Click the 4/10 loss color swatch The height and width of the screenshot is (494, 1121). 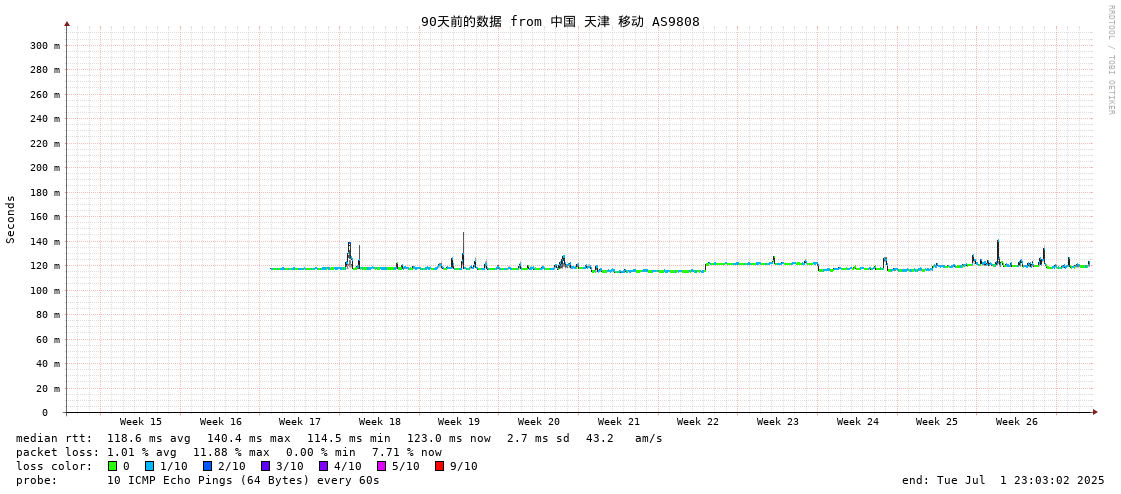pyautogui.click(x=323, y=466)
